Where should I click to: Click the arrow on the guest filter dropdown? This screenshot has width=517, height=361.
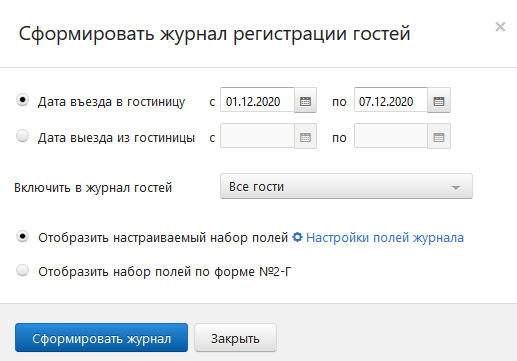tap(456, 188)
